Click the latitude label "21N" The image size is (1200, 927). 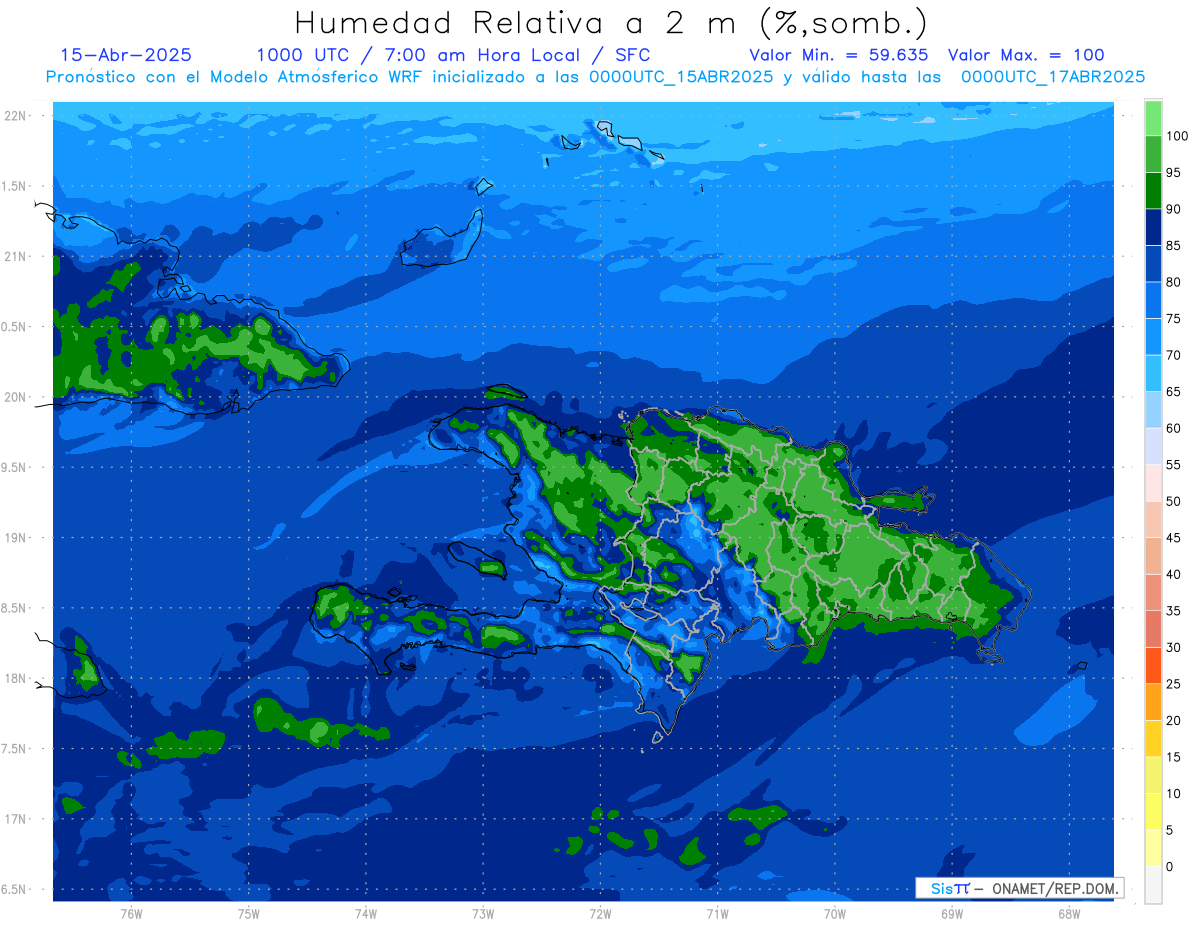(x=16, y=257)
